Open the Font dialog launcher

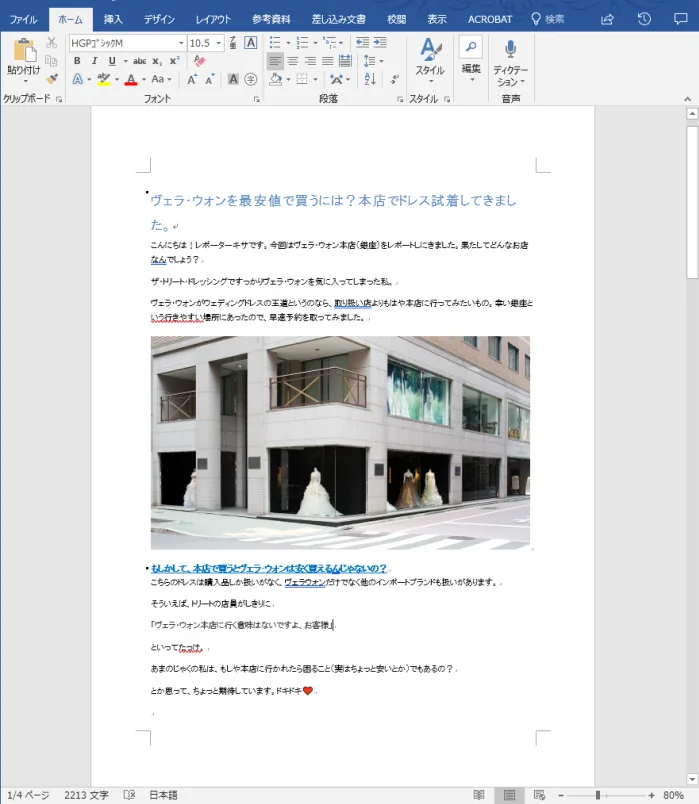click(x=256, y=99)
